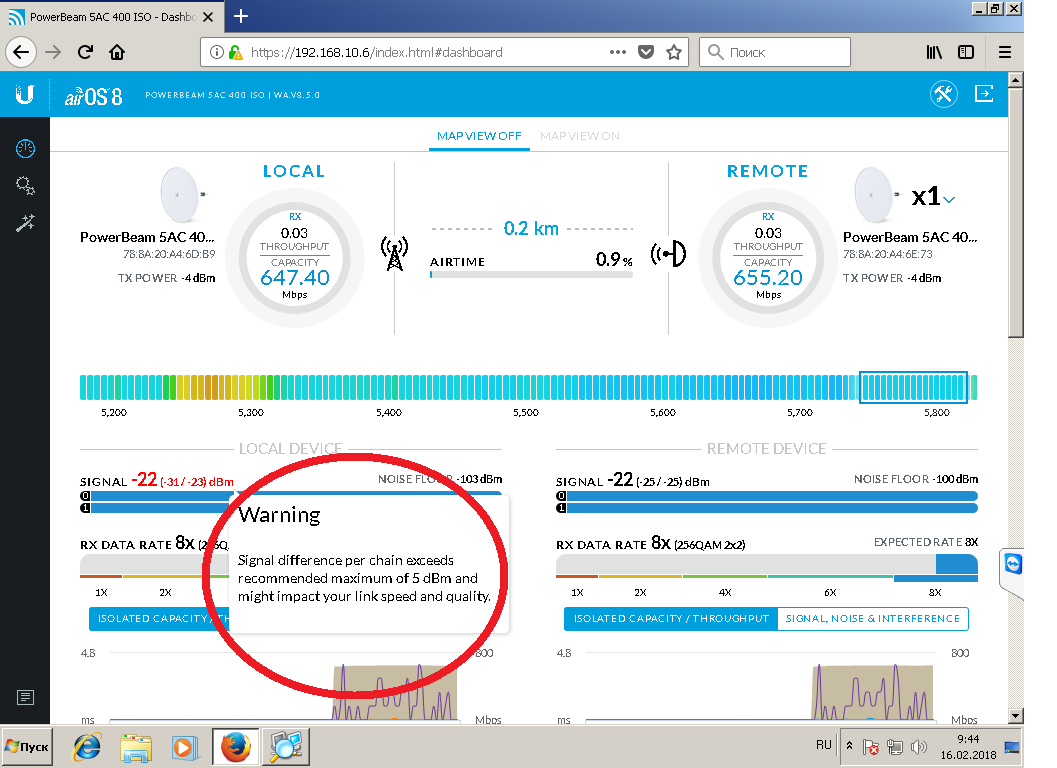Toggle the Firefox sidebar icon
The height and width of the screenshot is (768, 1057).
pos(966,52)
